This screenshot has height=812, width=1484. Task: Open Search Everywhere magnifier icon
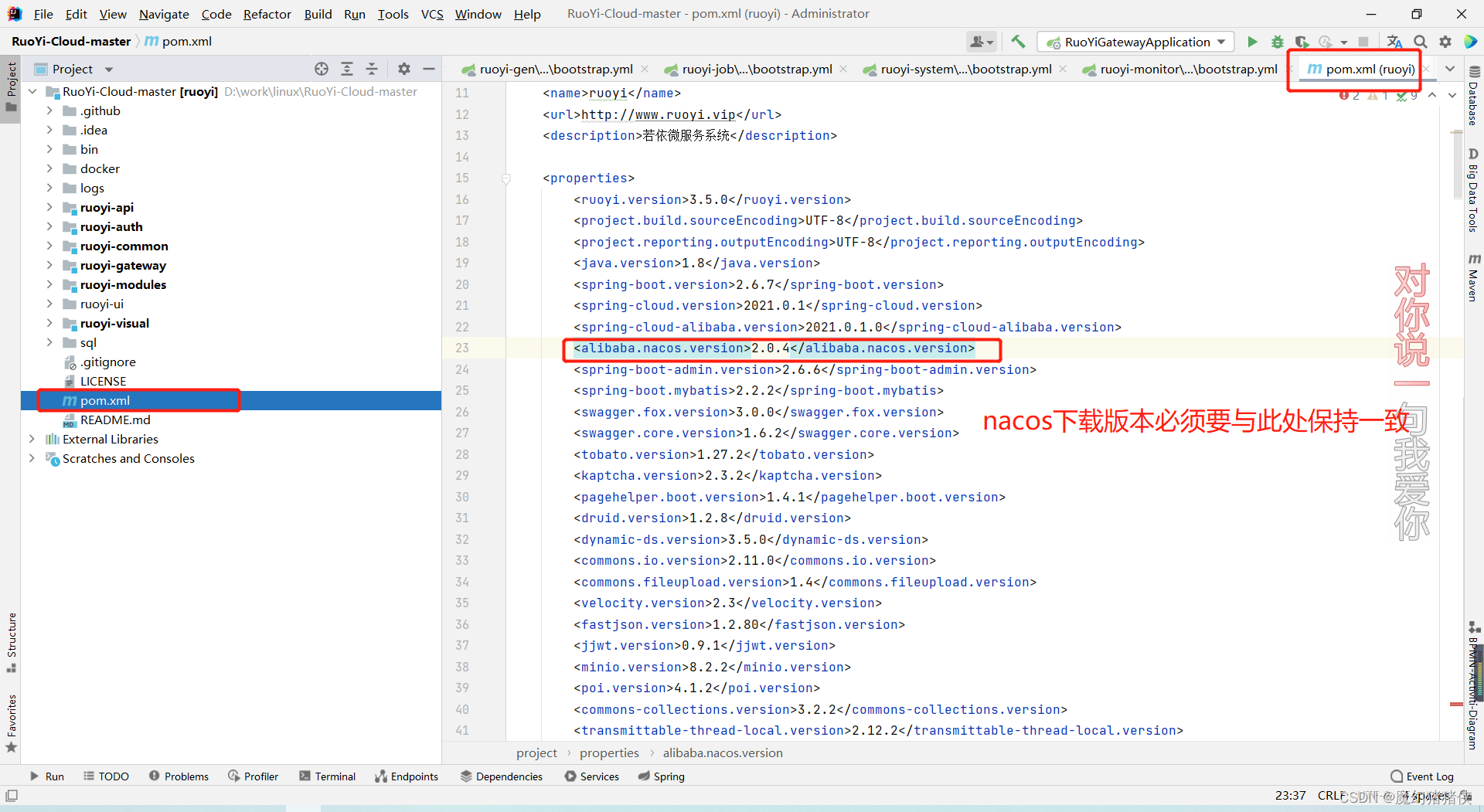coord(1421,42)
